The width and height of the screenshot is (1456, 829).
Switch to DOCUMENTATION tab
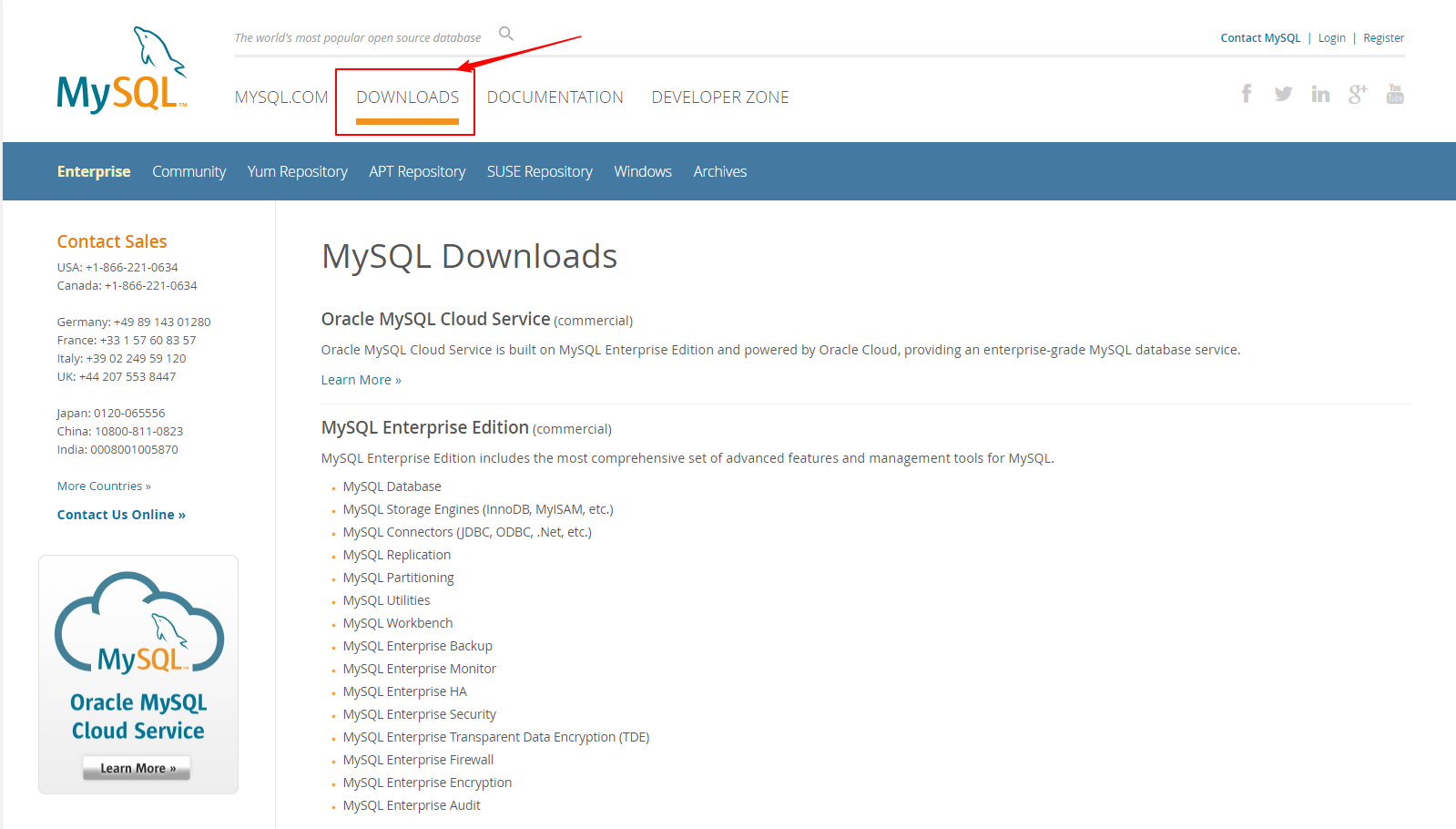coord(555,97)
